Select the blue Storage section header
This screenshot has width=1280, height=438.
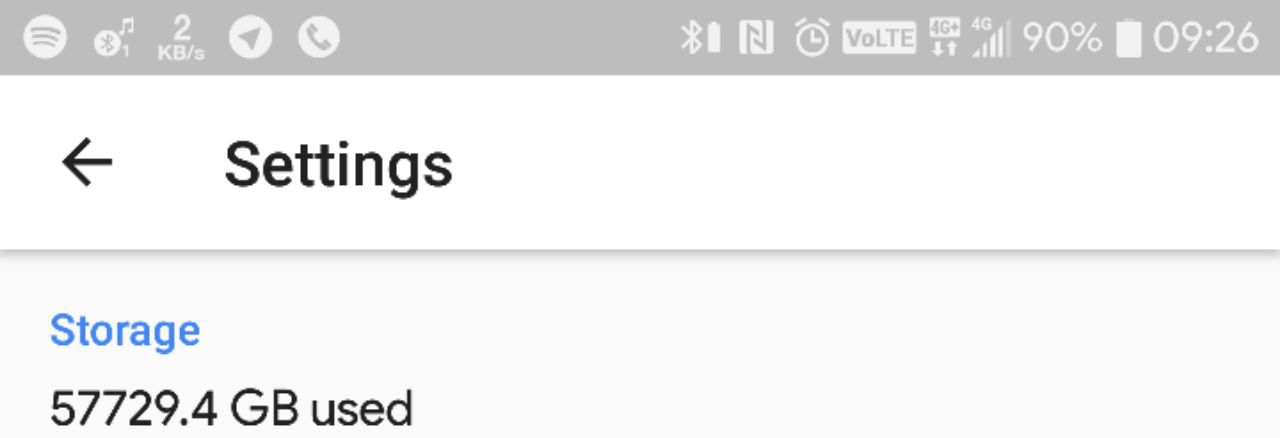tap(125, 330)
